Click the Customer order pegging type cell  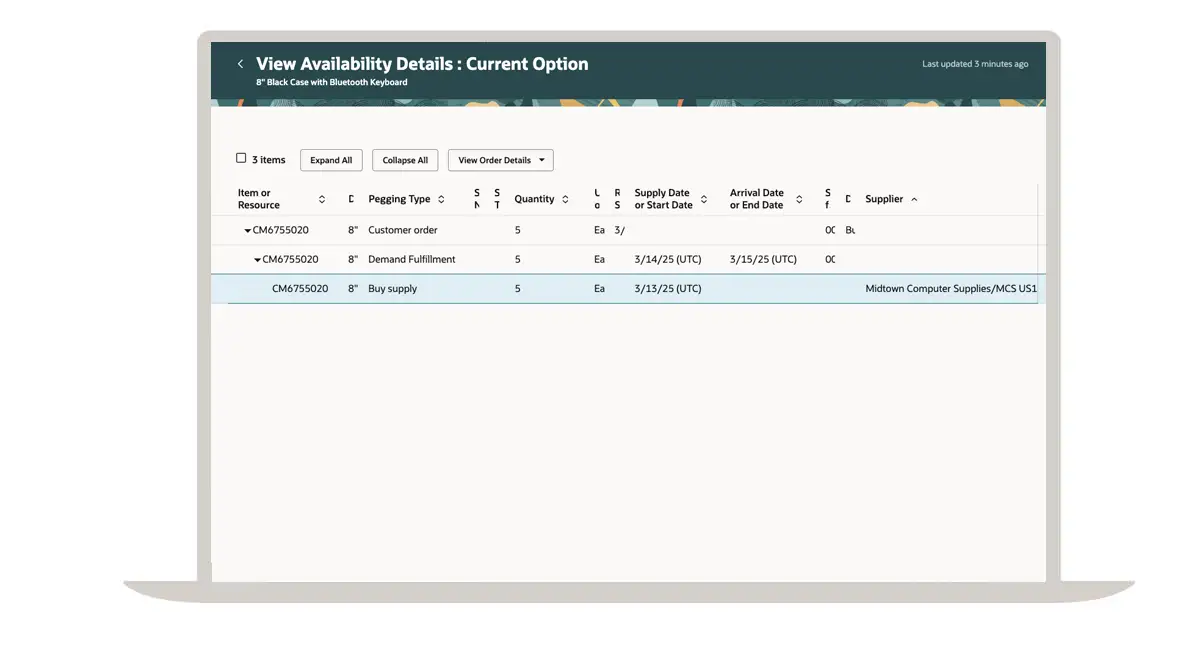pyautogui.click(x=402, y=230)
